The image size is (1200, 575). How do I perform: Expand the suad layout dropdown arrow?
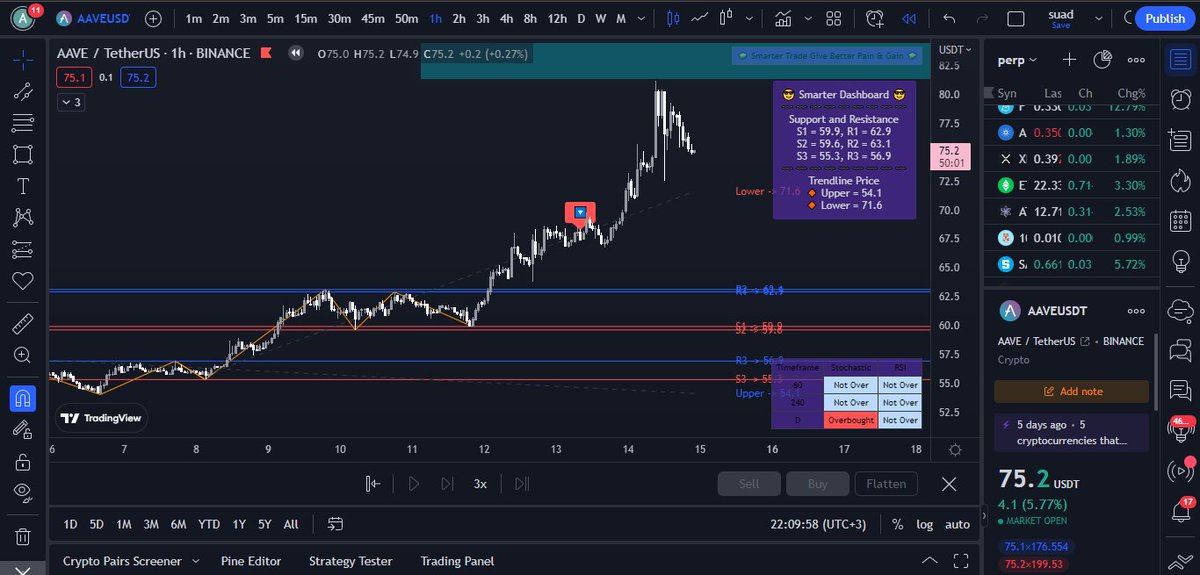pos(1098,18)
